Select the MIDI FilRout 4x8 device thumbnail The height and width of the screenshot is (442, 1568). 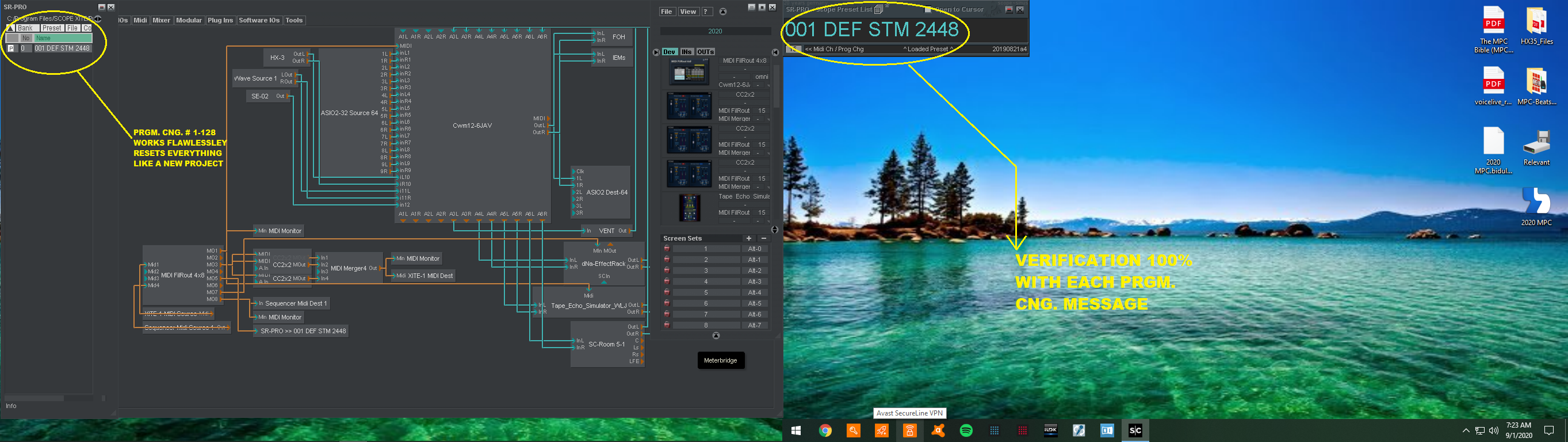click(x=689, y=73)
